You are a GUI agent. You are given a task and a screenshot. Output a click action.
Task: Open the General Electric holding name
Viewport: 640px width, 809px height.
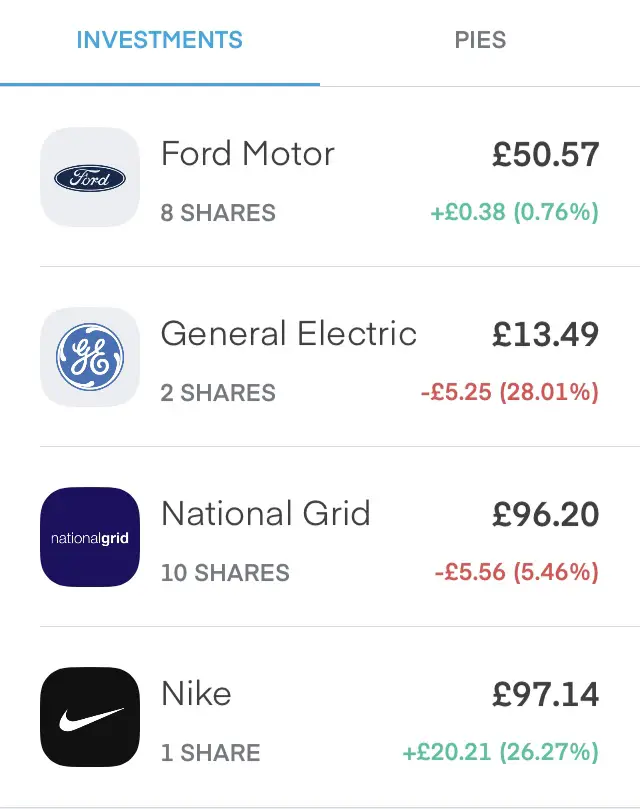[289, 333]
